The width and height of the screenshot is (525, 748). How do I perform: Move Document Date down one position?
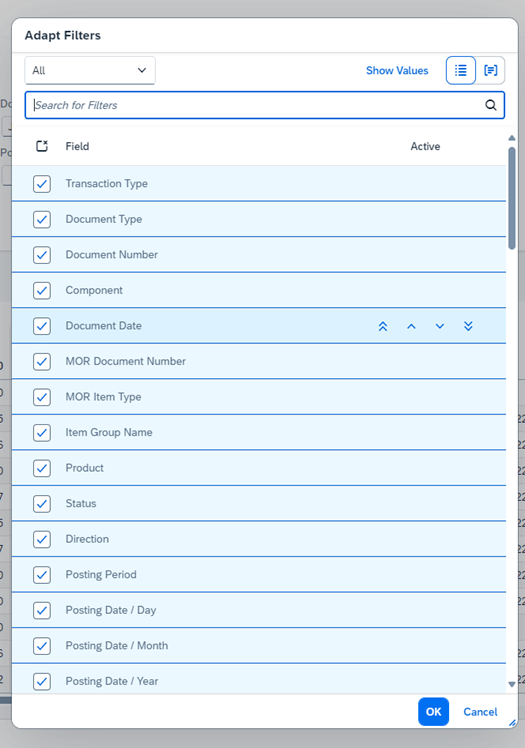point(440,326)
